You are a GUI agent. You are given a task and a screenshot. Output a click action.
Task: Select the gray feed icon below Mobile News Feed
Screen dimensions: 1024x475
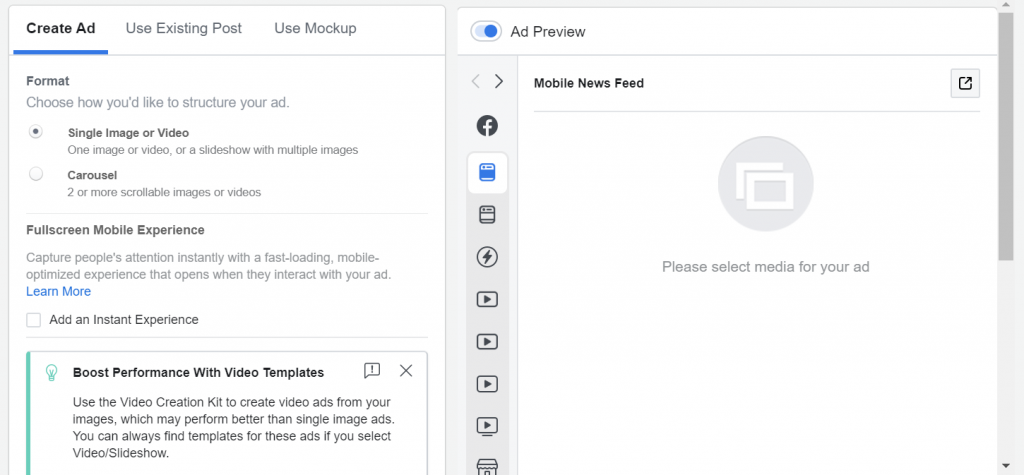[487, 215]
